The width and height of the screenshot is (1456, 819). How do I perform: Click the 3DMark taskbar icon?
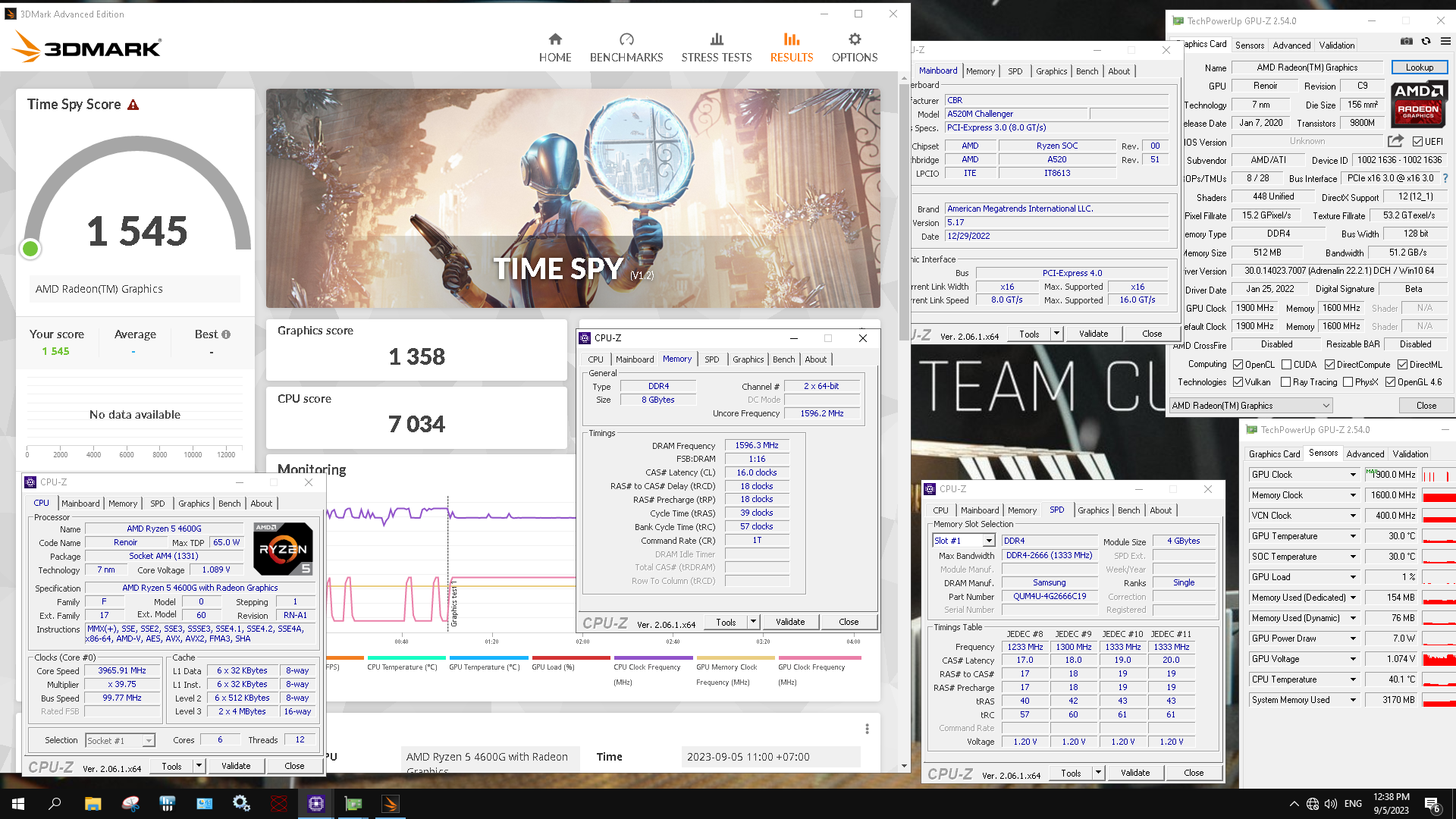[x=391, y=804]
